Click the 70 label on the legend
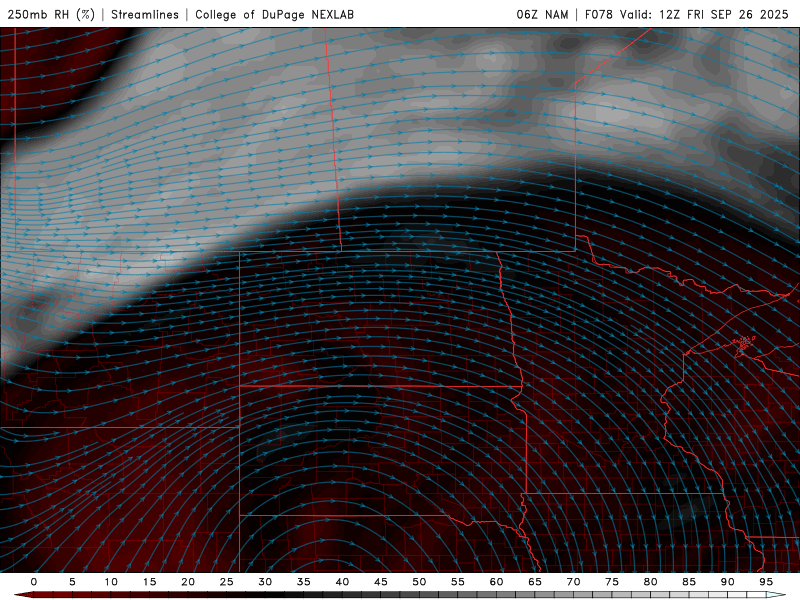 tap(573, 582)
